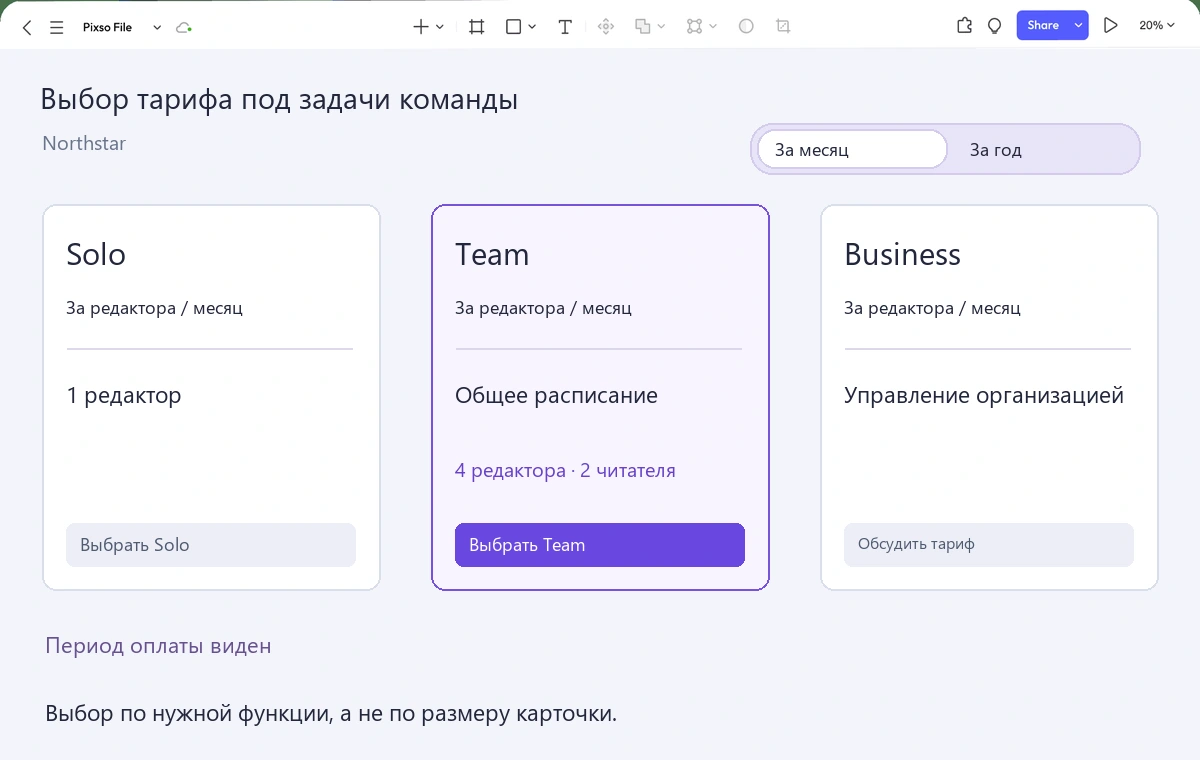
Task: Click the lightbulb tips icon
Action: [x=994, y=26]
